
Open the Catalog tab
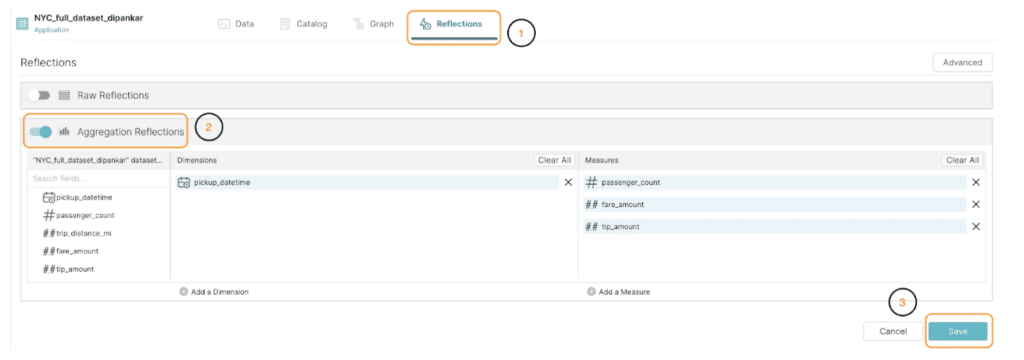coord(304,24)
